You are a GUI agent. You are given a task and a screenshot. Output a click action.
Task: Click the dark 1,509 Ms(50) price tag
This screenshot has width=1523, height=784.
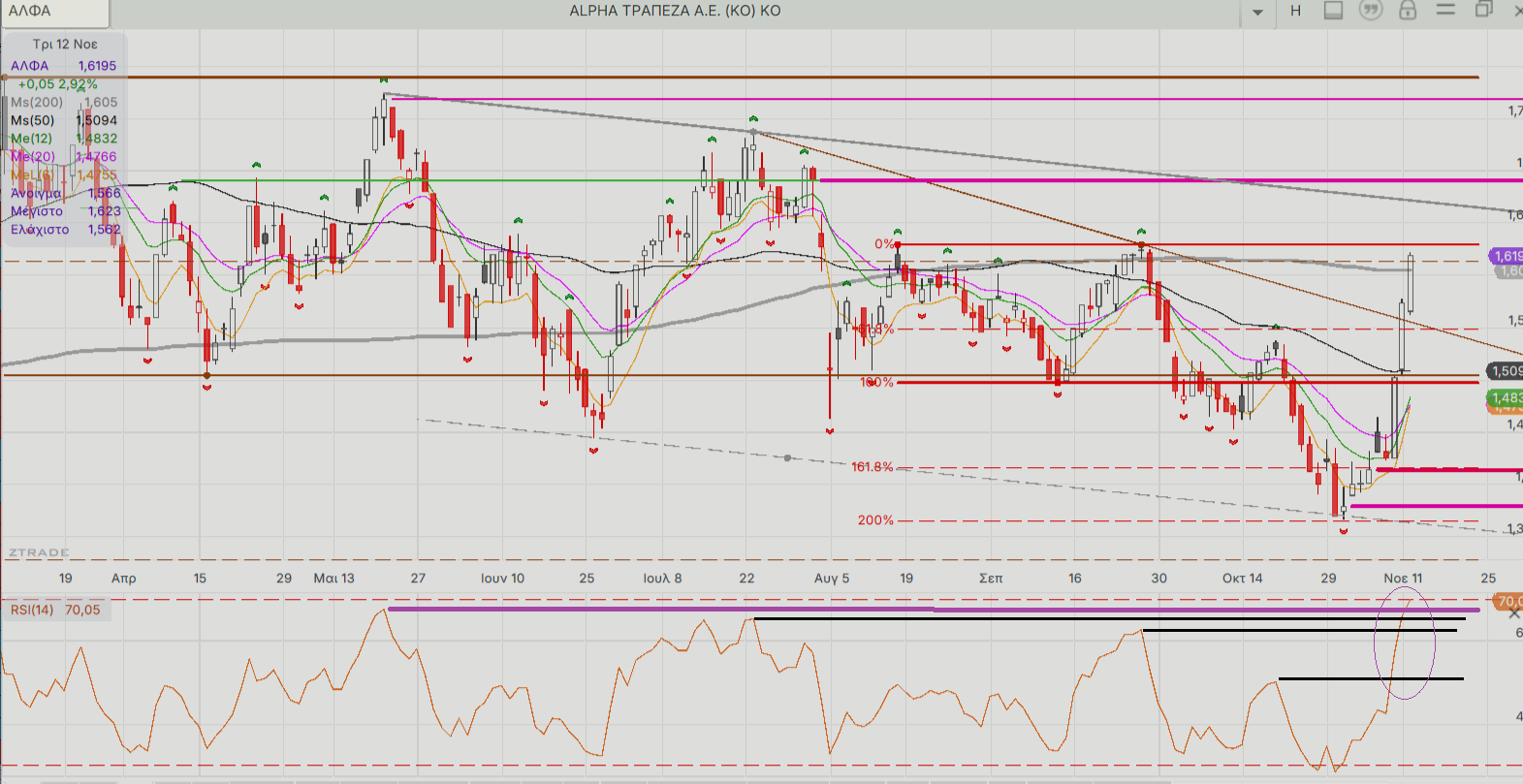click(x=1507, y=371)
